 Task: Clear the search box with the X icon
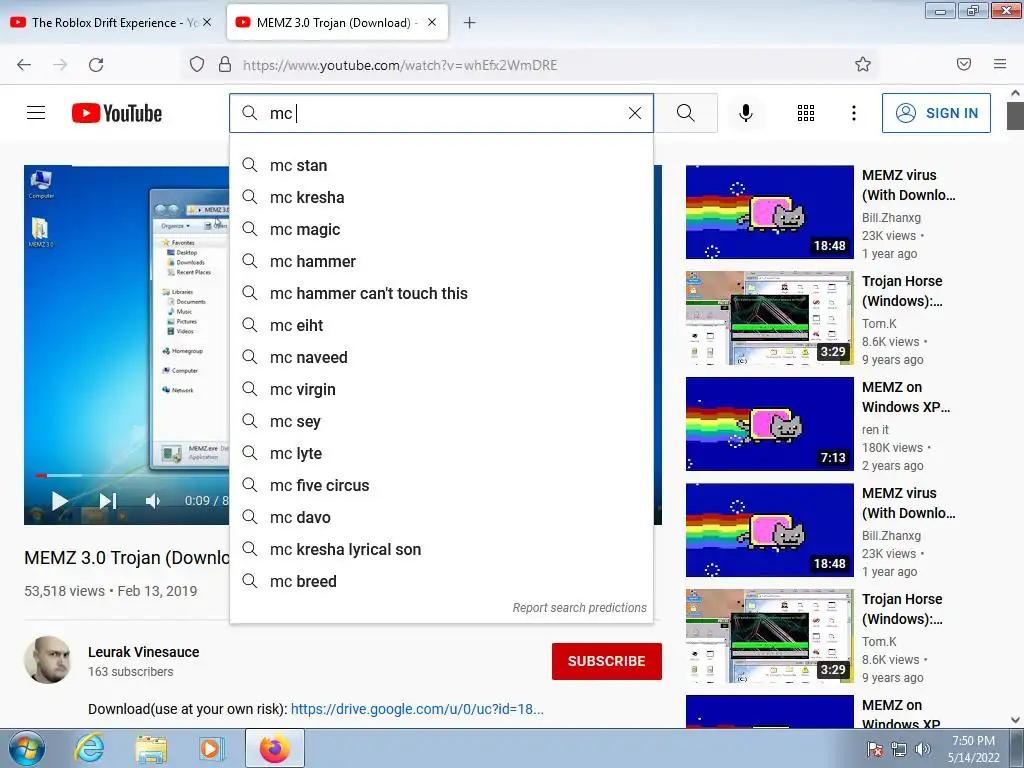pos(635,113)
